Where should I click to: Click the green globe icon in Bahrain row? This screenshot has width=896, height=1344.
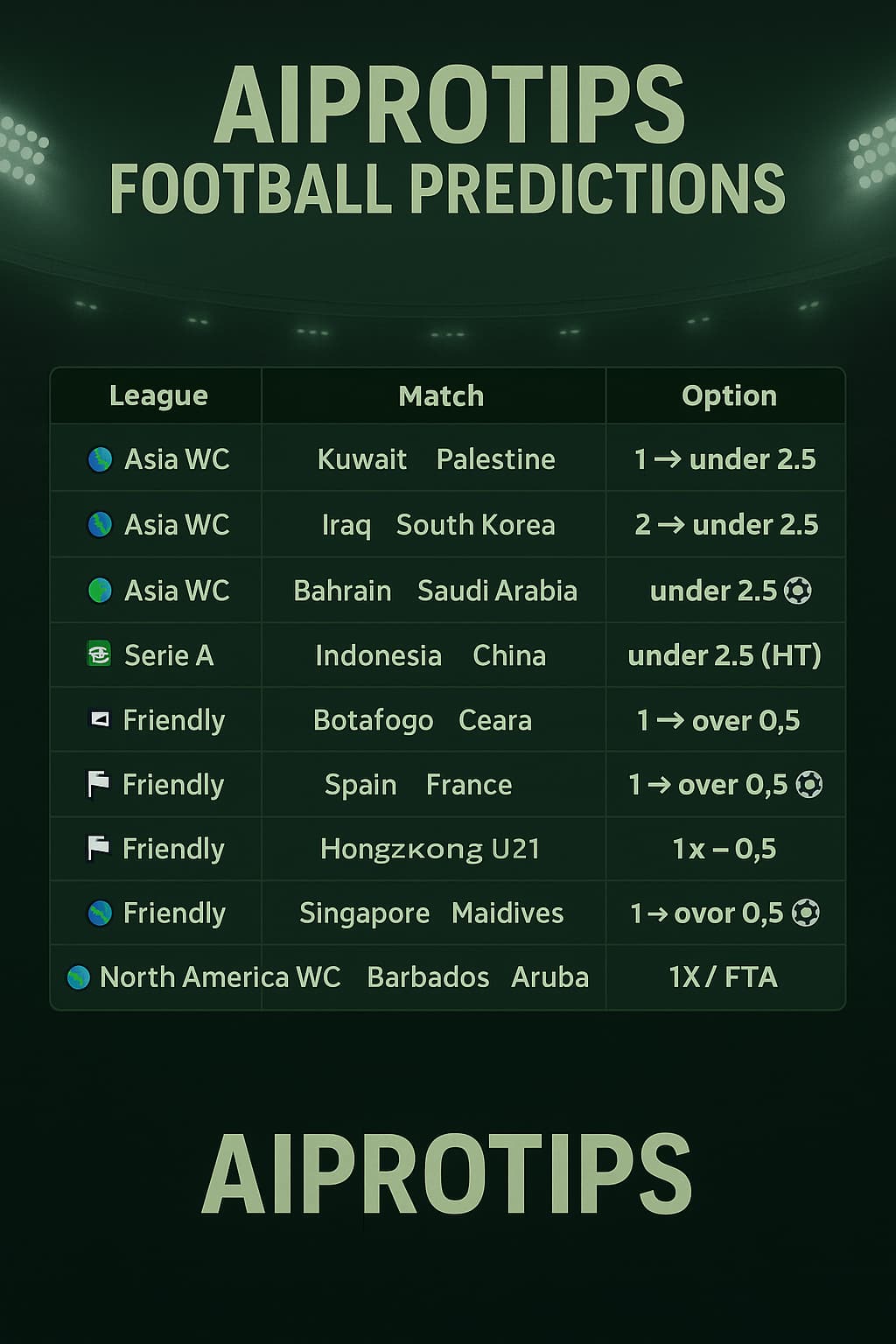(100, 591)
